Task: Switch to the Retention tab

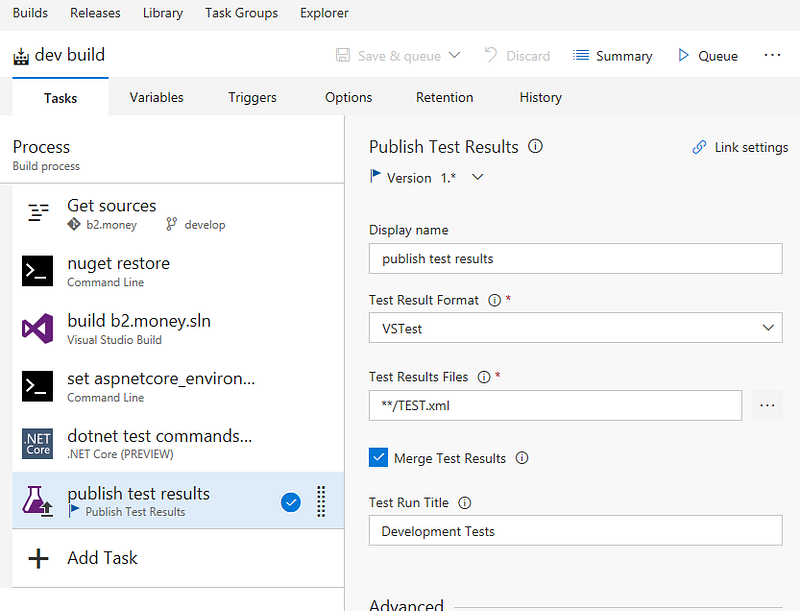Action: tap(444, 97)
